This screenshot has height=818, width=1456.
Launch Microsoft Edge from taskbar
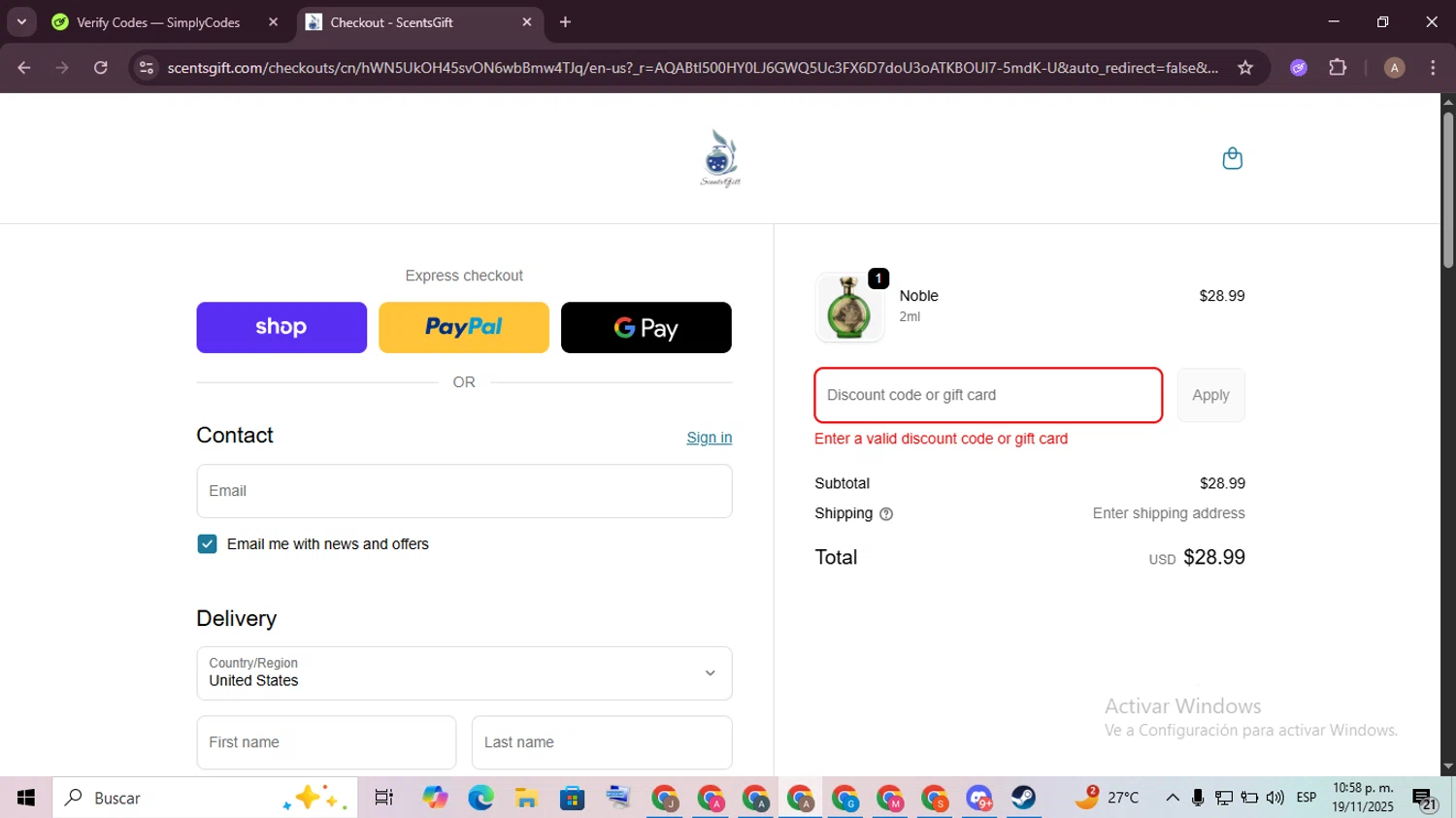(x=480, y=798)
